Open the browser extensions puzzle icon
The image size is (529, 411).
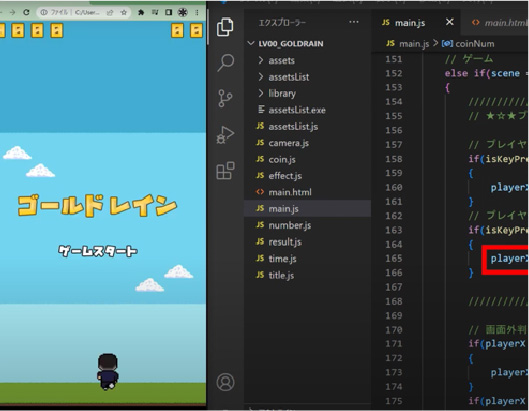click(141, 12)
